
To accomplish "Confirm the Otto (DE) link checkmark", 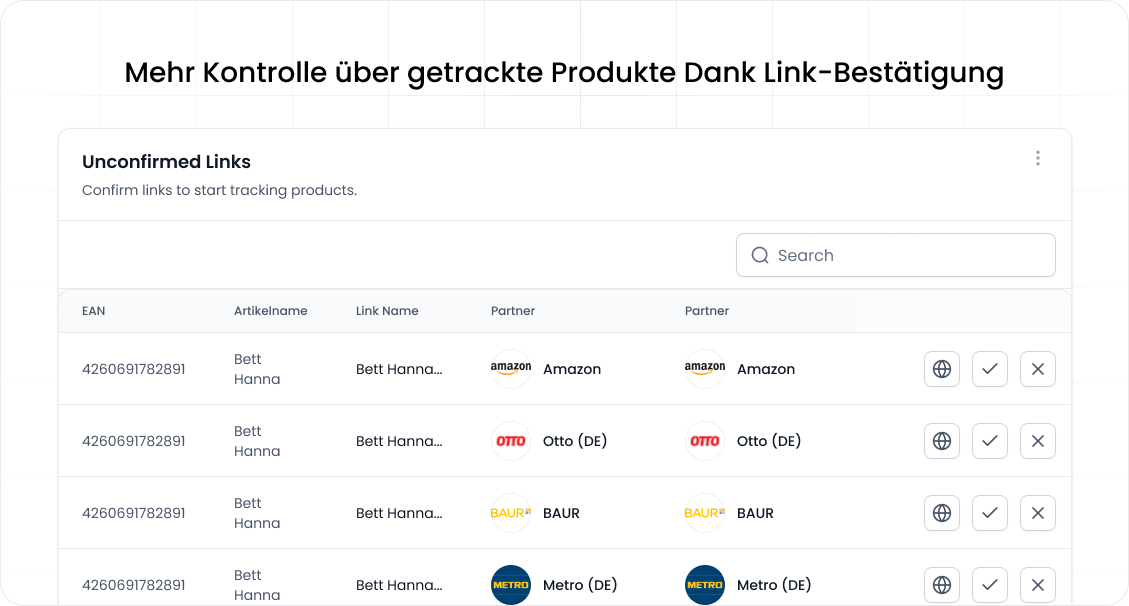I will coord(990,441).
